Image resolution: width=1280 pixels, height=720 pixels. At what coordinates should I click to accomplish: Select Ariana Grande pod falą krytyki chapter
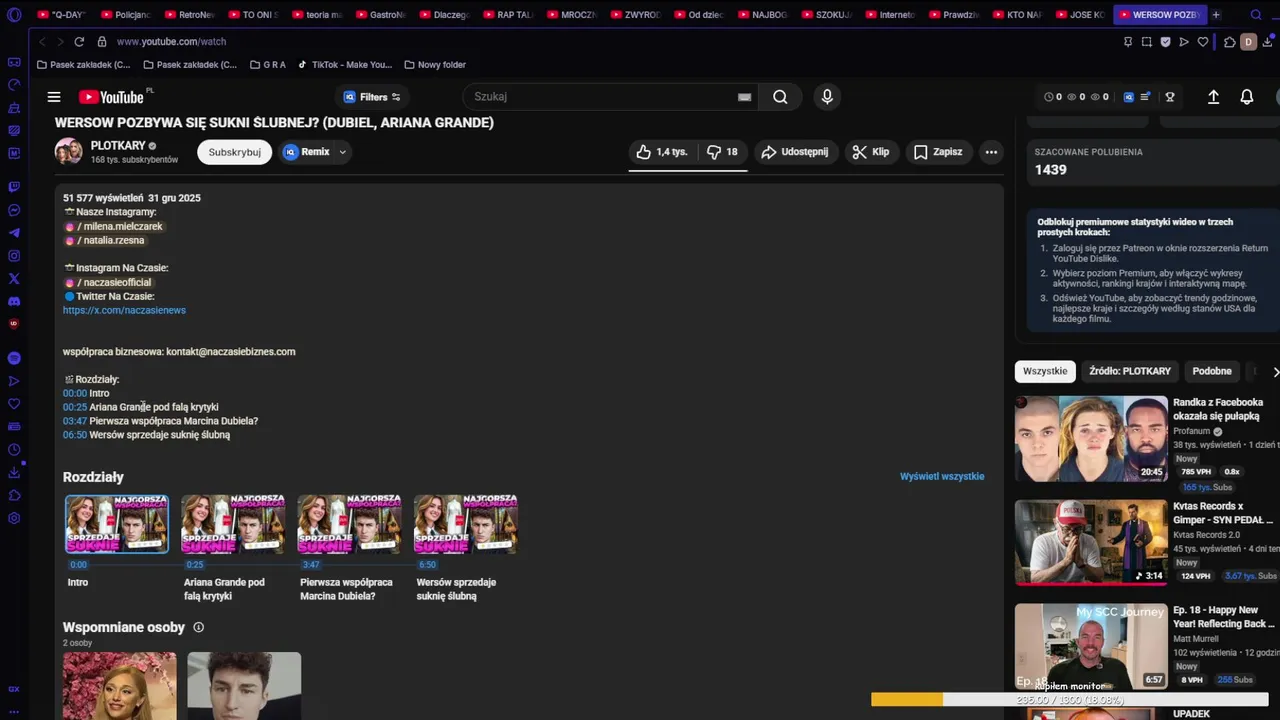233,524
